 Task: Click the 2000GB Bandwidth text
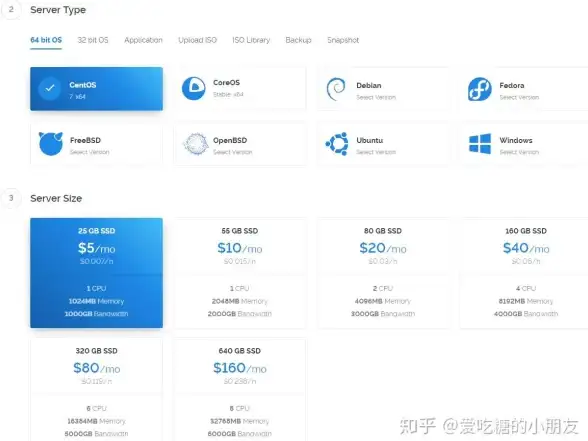[240, 314]
